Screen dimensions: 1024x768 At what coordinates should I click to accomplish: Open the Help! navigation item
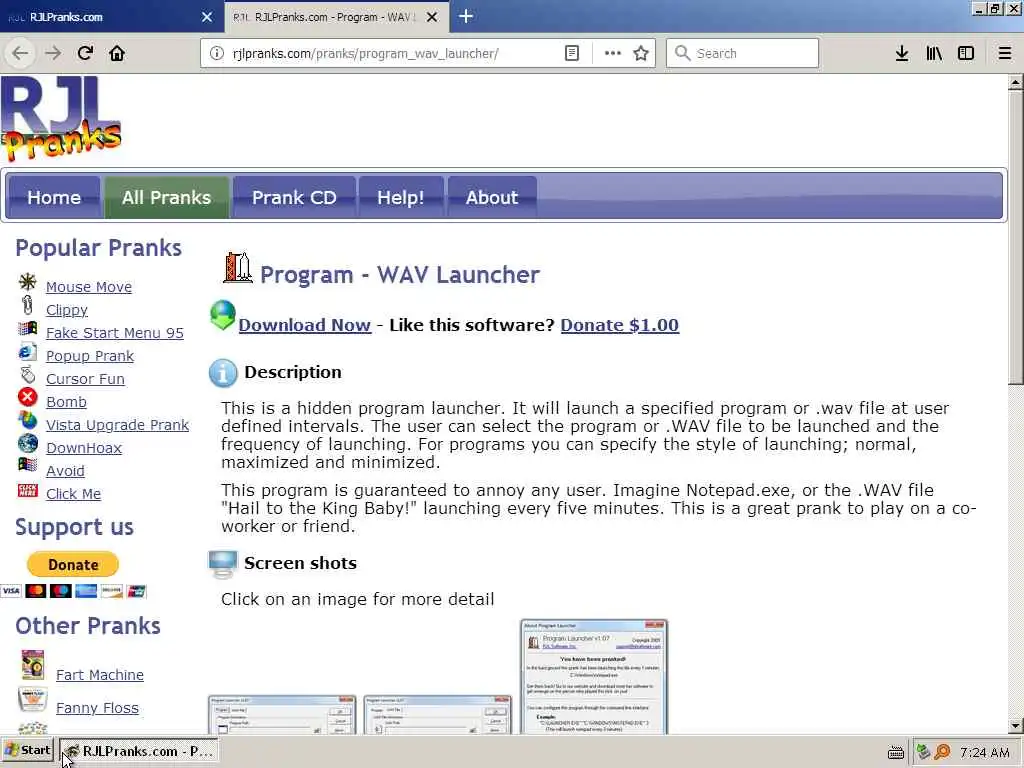[x=400, y=197]
